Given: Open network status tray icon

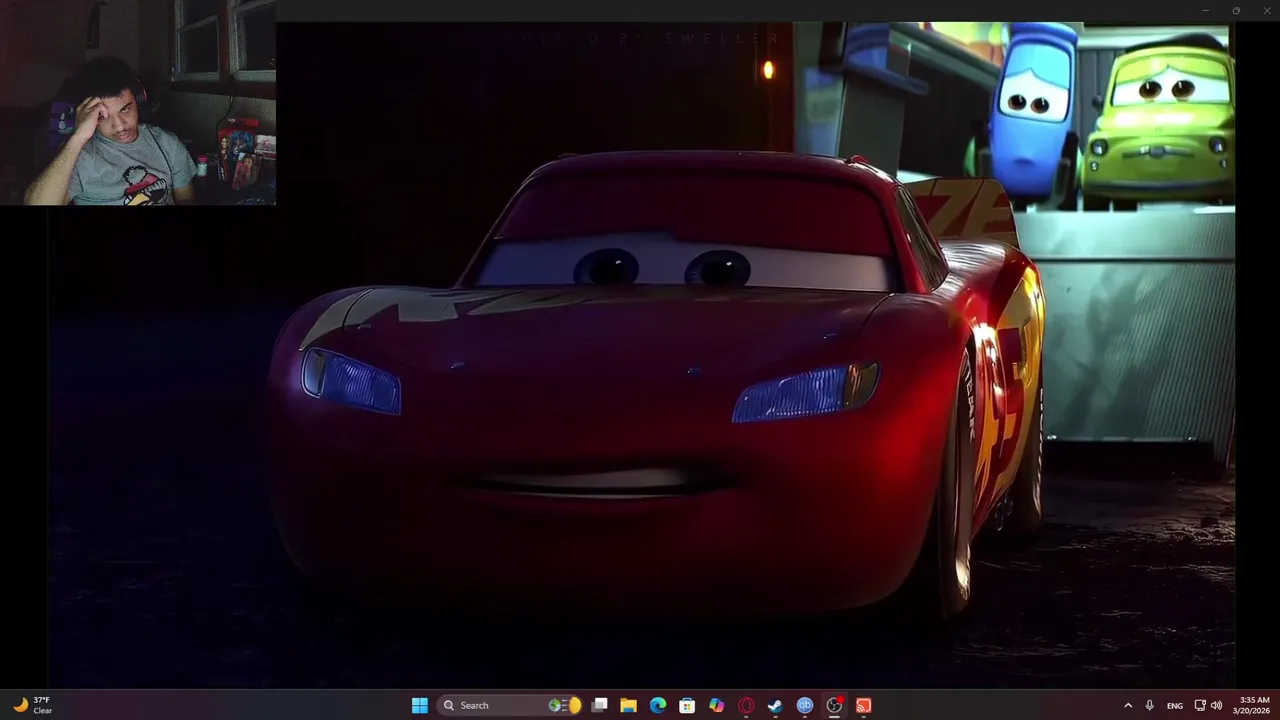Looking at the screenshot, I should tap(1200, 705).
